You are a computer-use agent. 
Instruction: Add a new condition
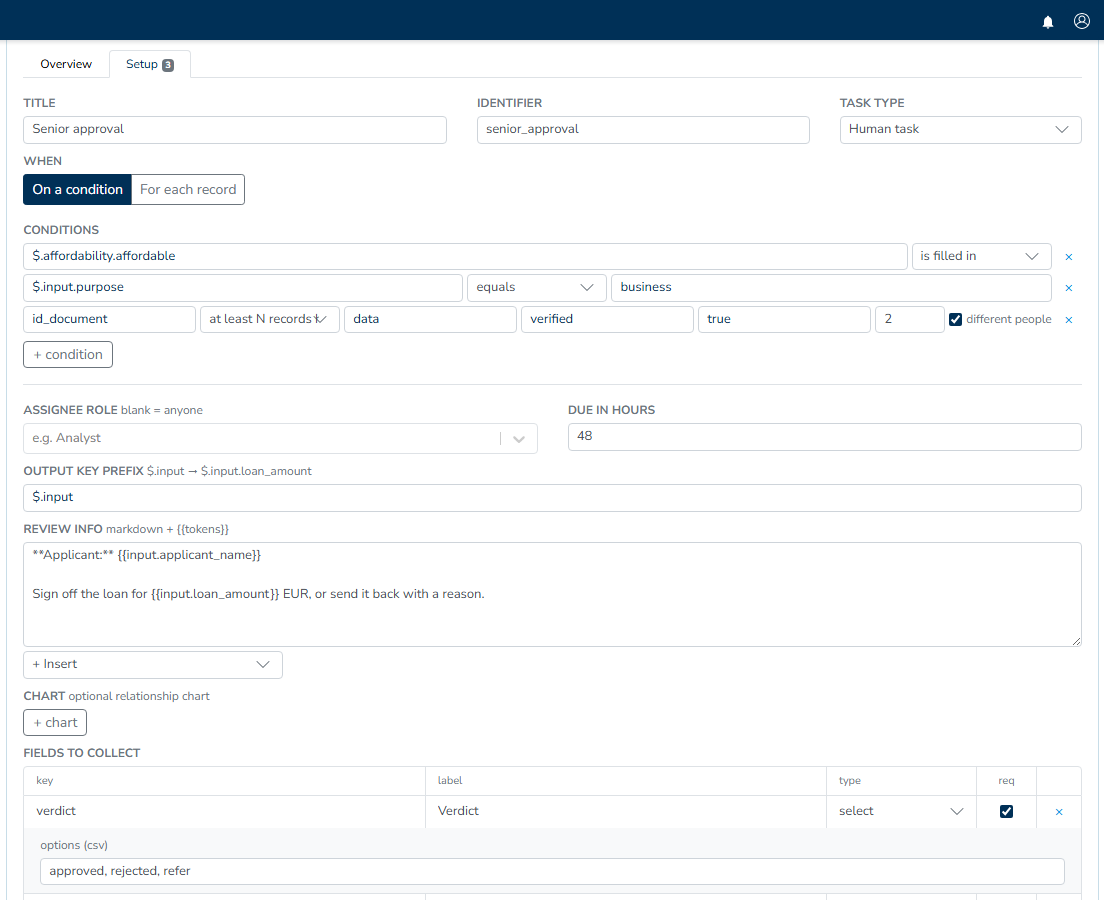coord(68,354)
